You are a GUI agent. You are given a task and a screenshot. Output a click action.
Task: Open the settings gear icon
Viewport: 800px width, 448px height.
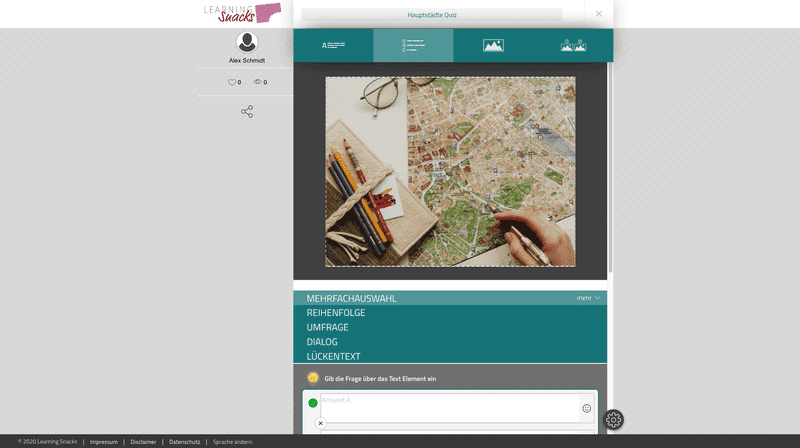(614, 420)
